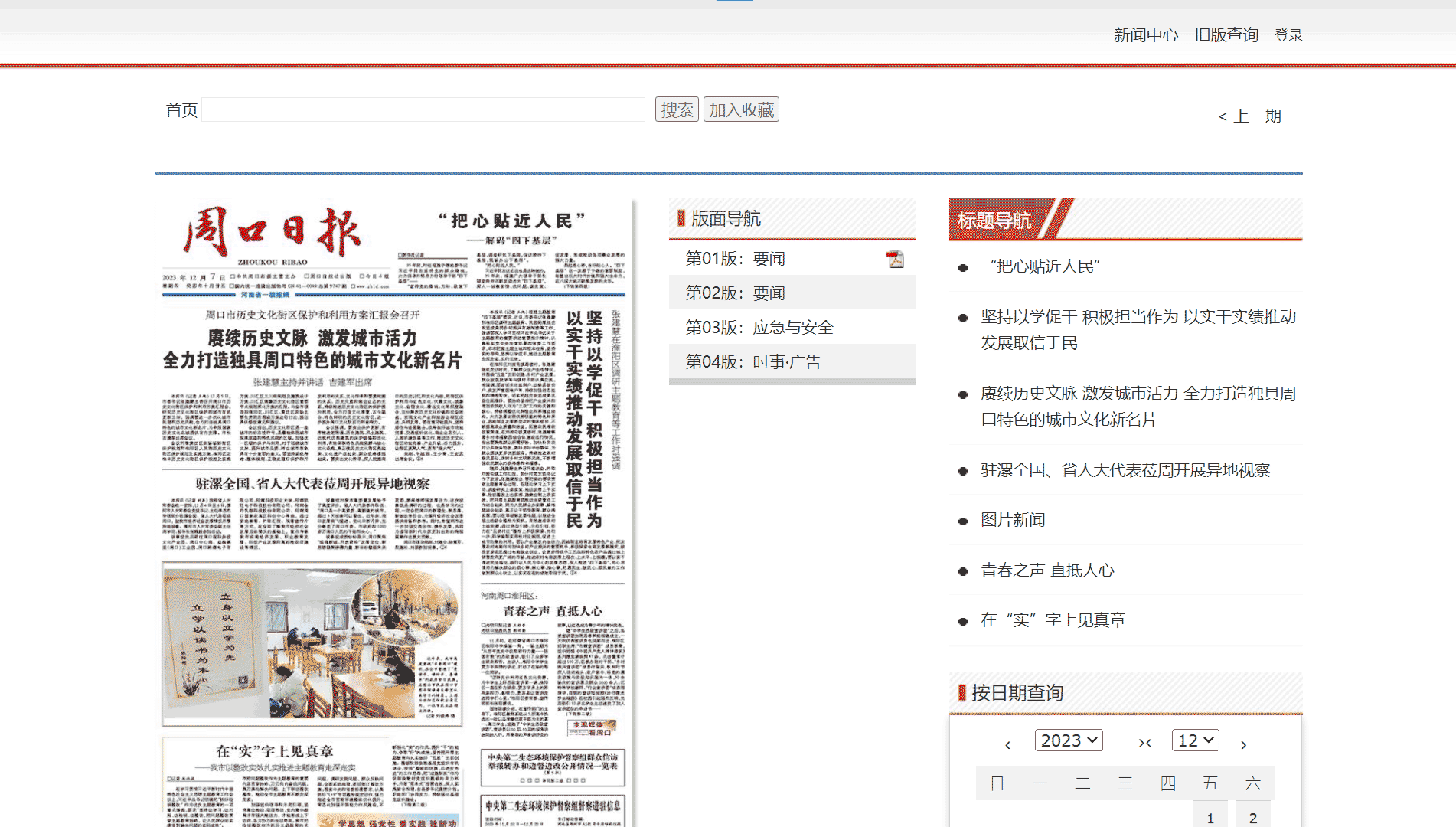Click headline 全力打造独具周口特色的城市文化新名片 on newspaper image
The height and width of the screenshot is (827, 1456).
click(312, 361)
